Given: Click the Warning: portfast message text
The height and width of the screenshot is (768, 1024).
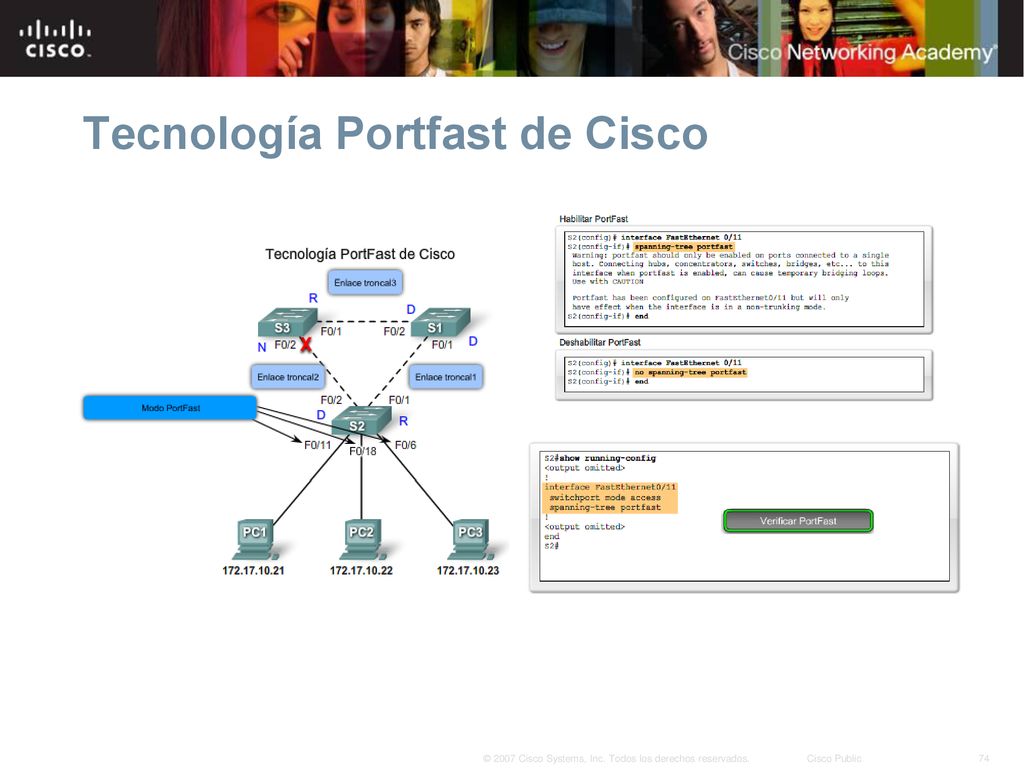Looking at the screenshot, I should 730,268.
